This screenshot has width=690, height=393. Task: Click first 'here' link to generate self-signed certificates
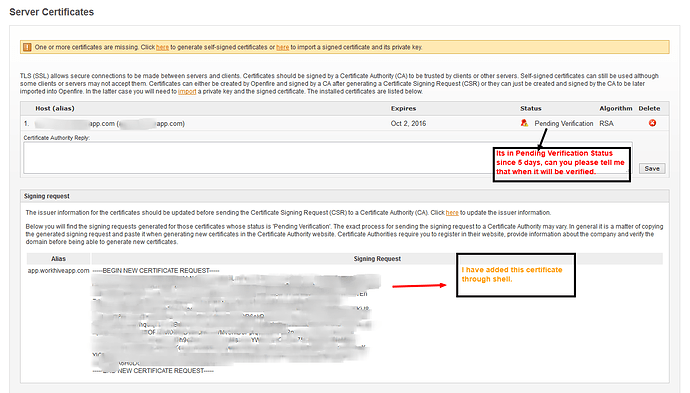[162, 47]
